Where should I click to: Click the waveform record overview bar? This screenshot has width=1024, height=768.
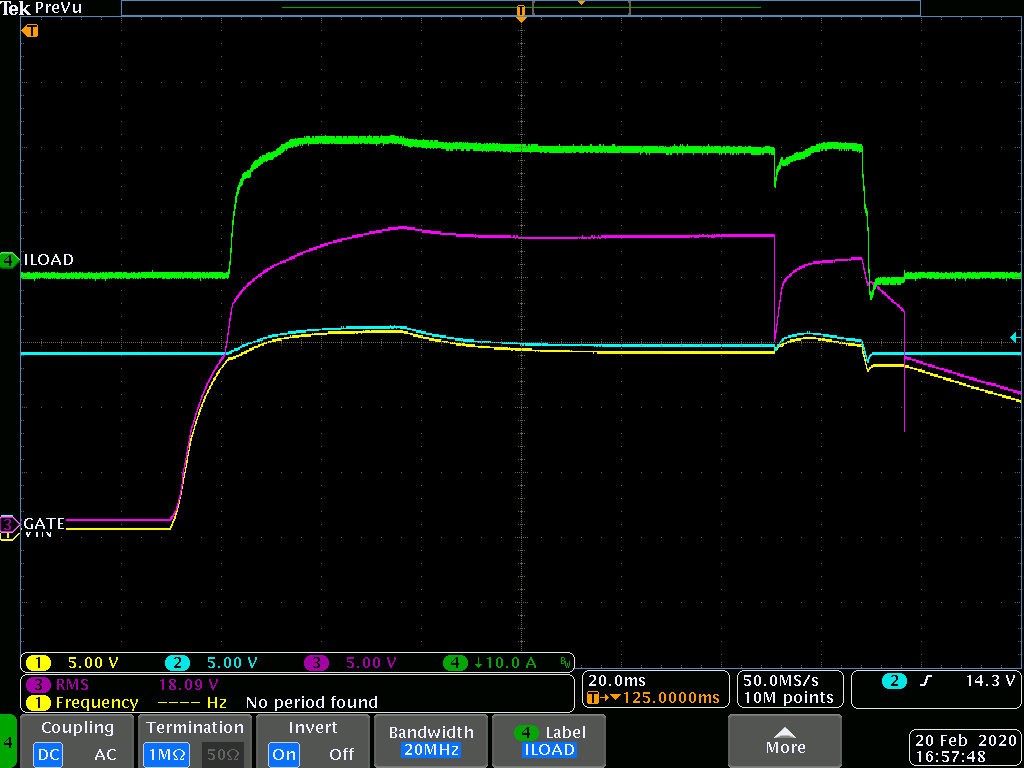point(520,8)
